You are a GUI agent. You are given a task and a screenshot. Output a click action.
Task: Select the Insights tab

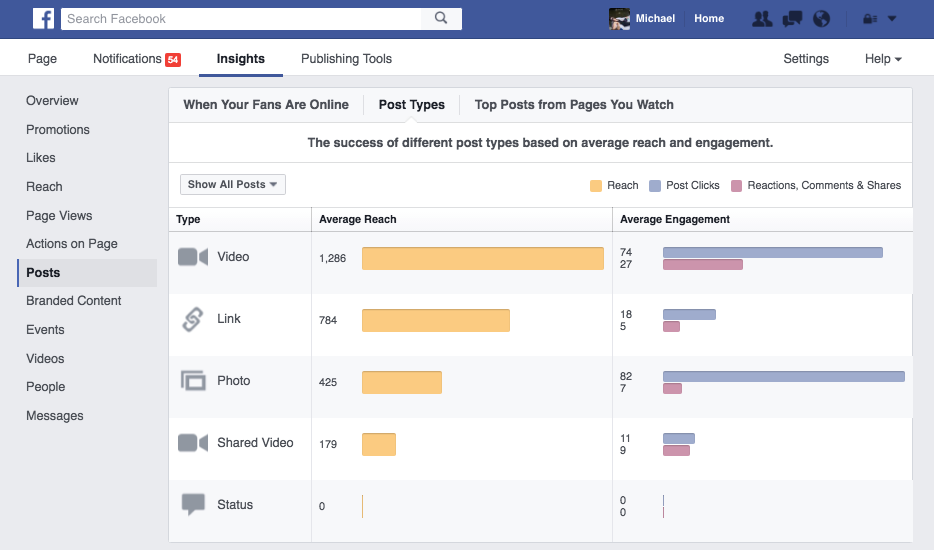pyautogui.click(x=241, y=58)
